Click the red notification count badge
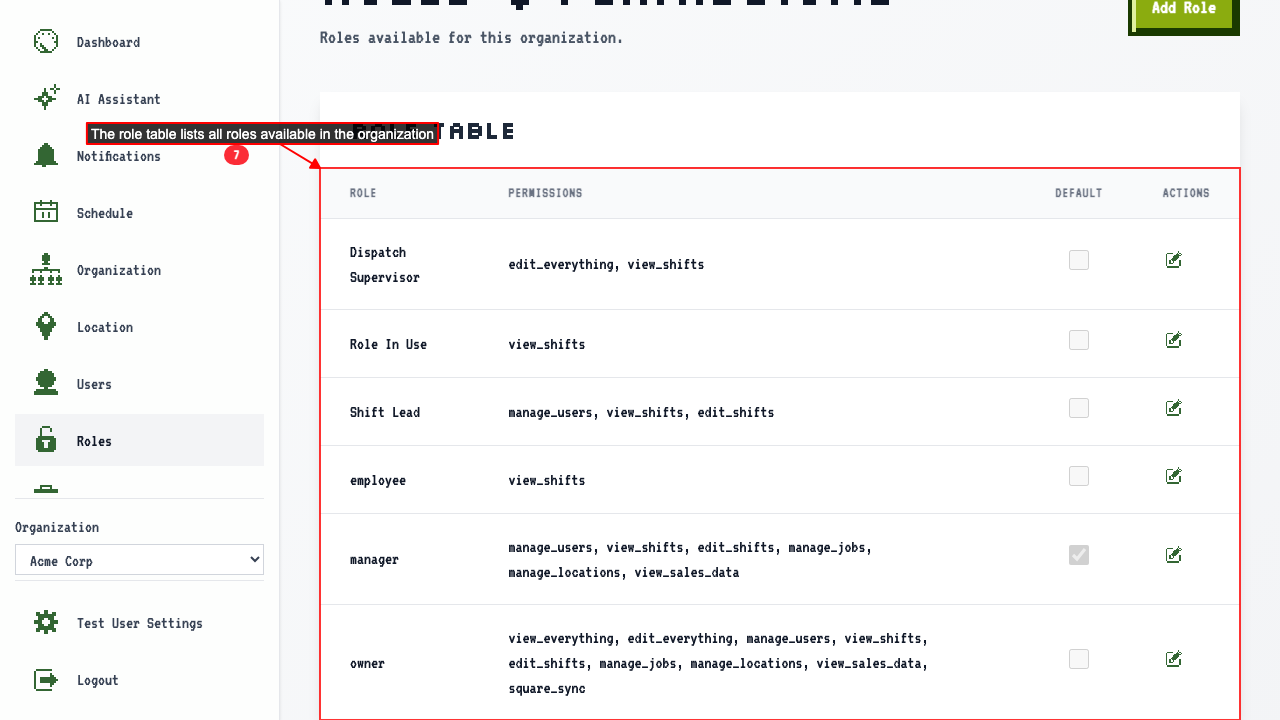 tap(236, 155)
